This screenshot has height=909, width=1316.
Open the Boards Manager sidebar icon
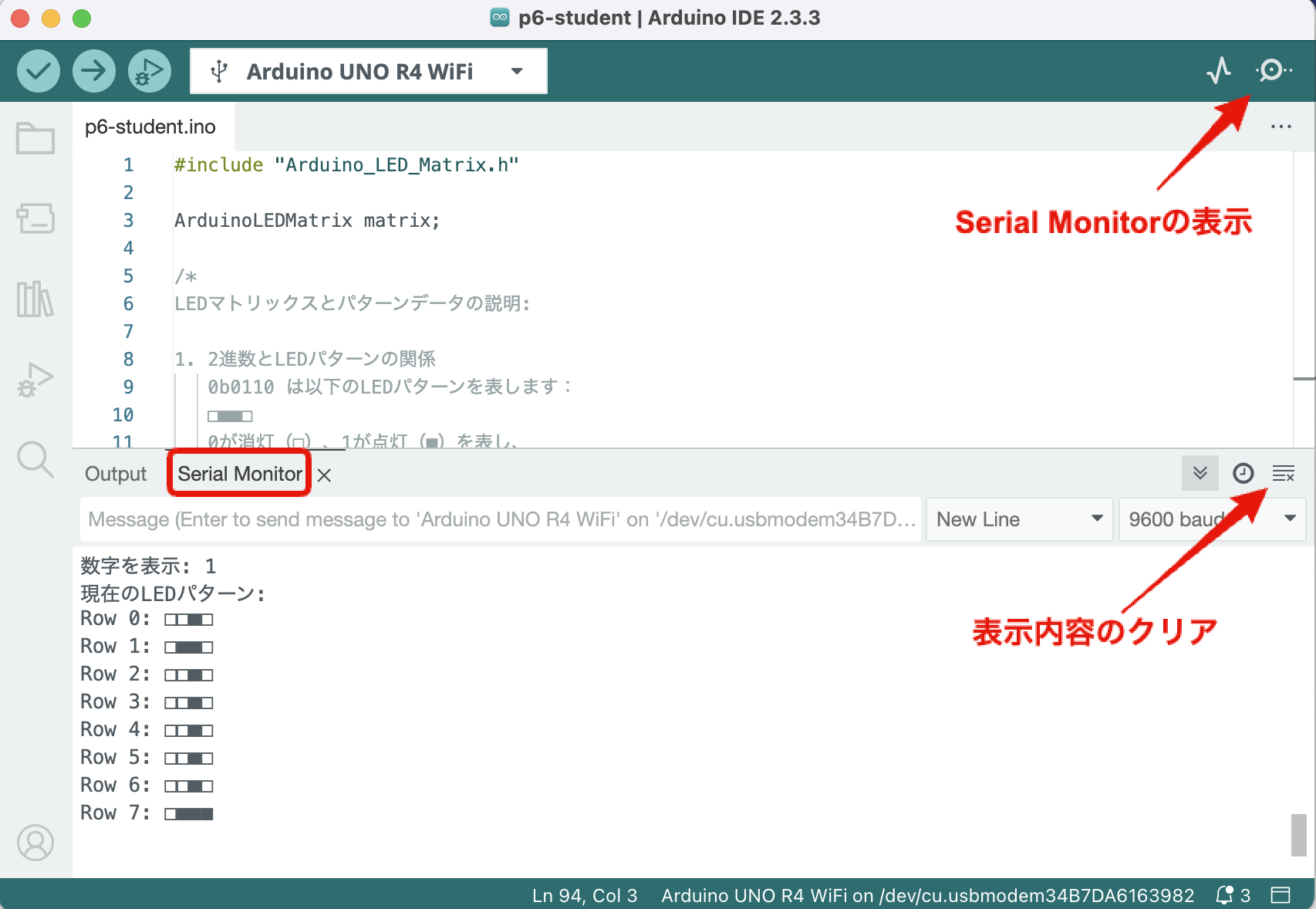35,218
